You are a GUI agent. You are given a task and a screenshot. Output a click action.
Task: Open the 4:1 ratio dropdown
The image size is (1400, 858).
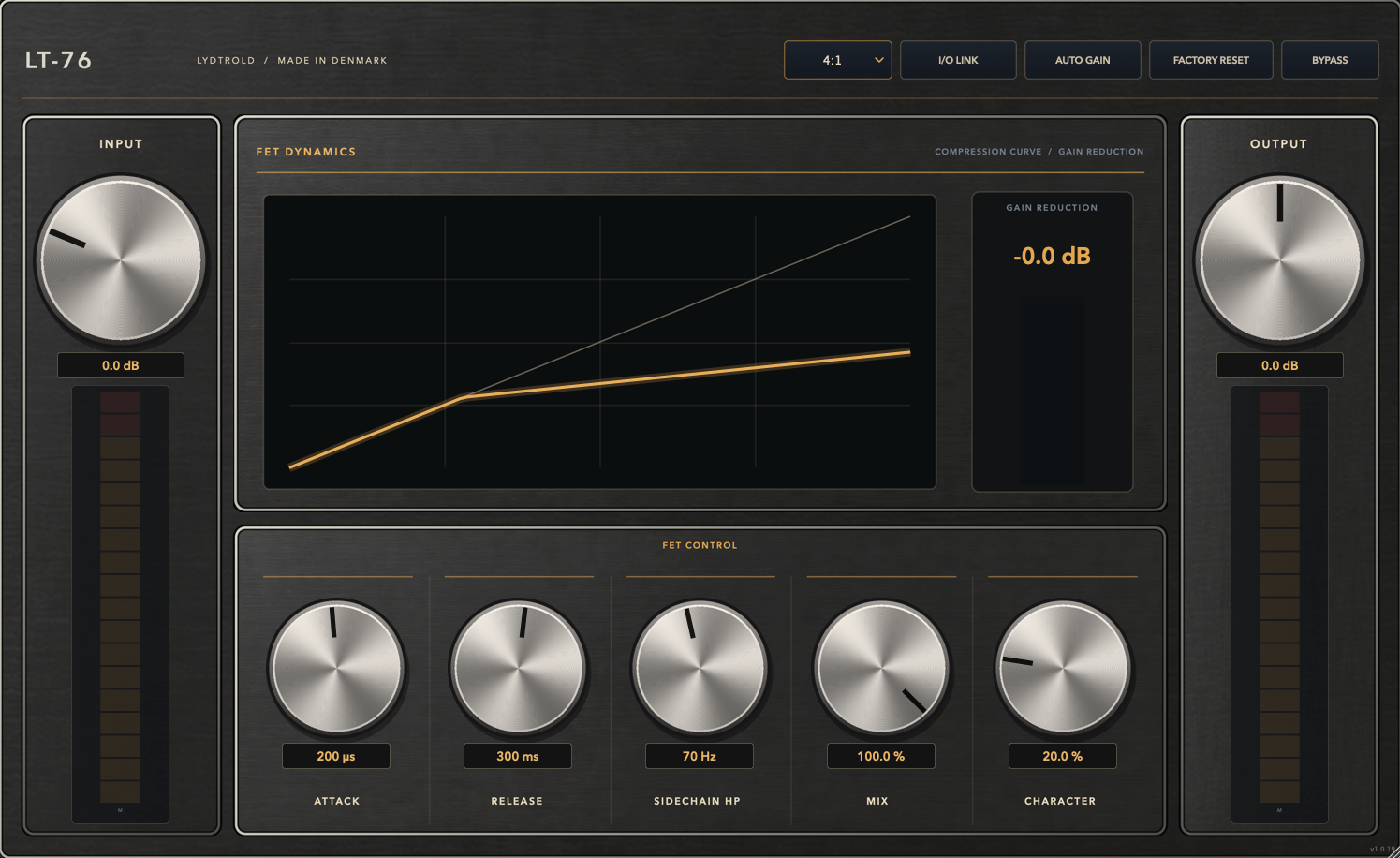[838, 60]
